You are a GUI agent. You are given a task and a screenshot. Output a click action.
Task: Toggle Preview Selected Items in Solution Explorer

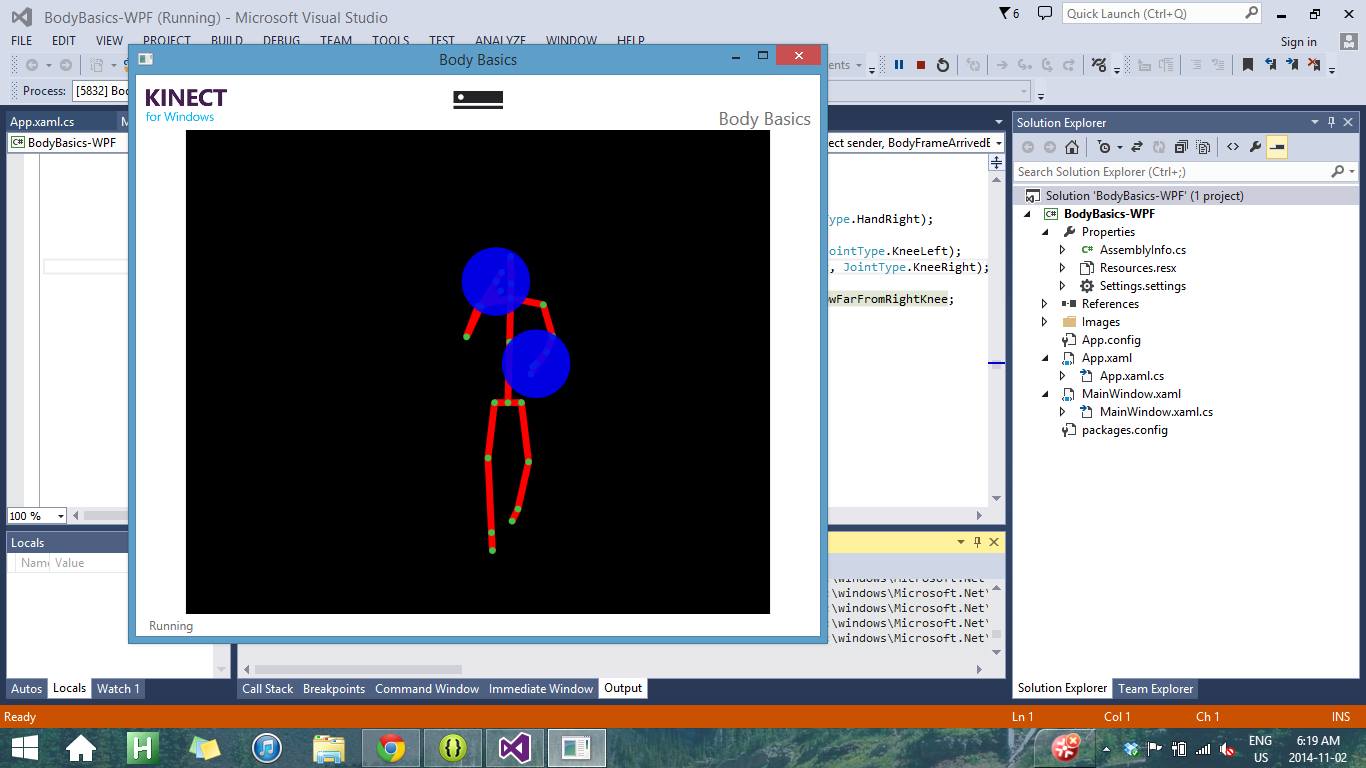tap(1277, 147)
